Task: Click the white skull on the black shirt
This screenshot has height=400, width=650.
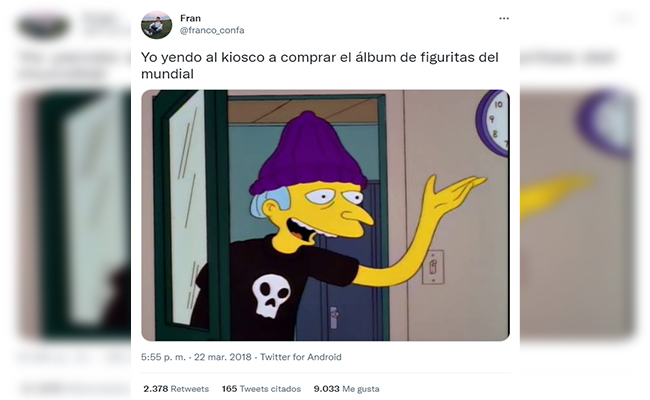Action: (271, 295)
